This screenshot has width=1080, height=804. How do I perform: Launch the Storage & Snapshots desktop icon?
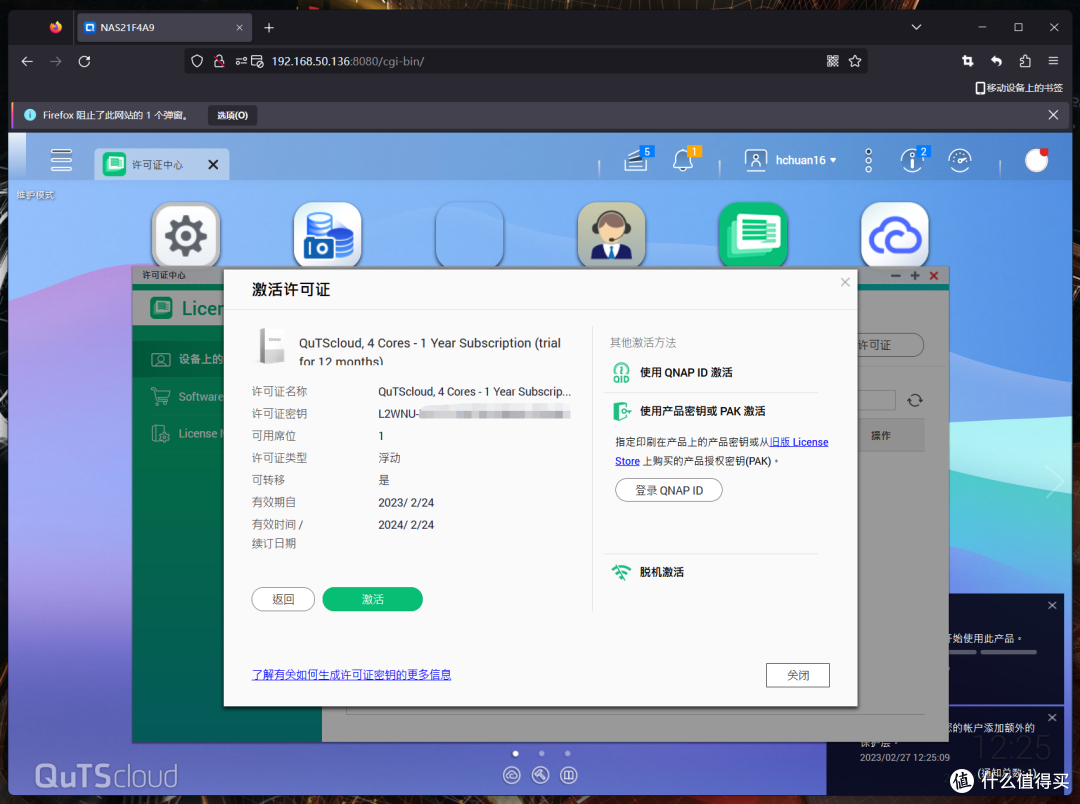pyautogui.click(x=328, y=235)
